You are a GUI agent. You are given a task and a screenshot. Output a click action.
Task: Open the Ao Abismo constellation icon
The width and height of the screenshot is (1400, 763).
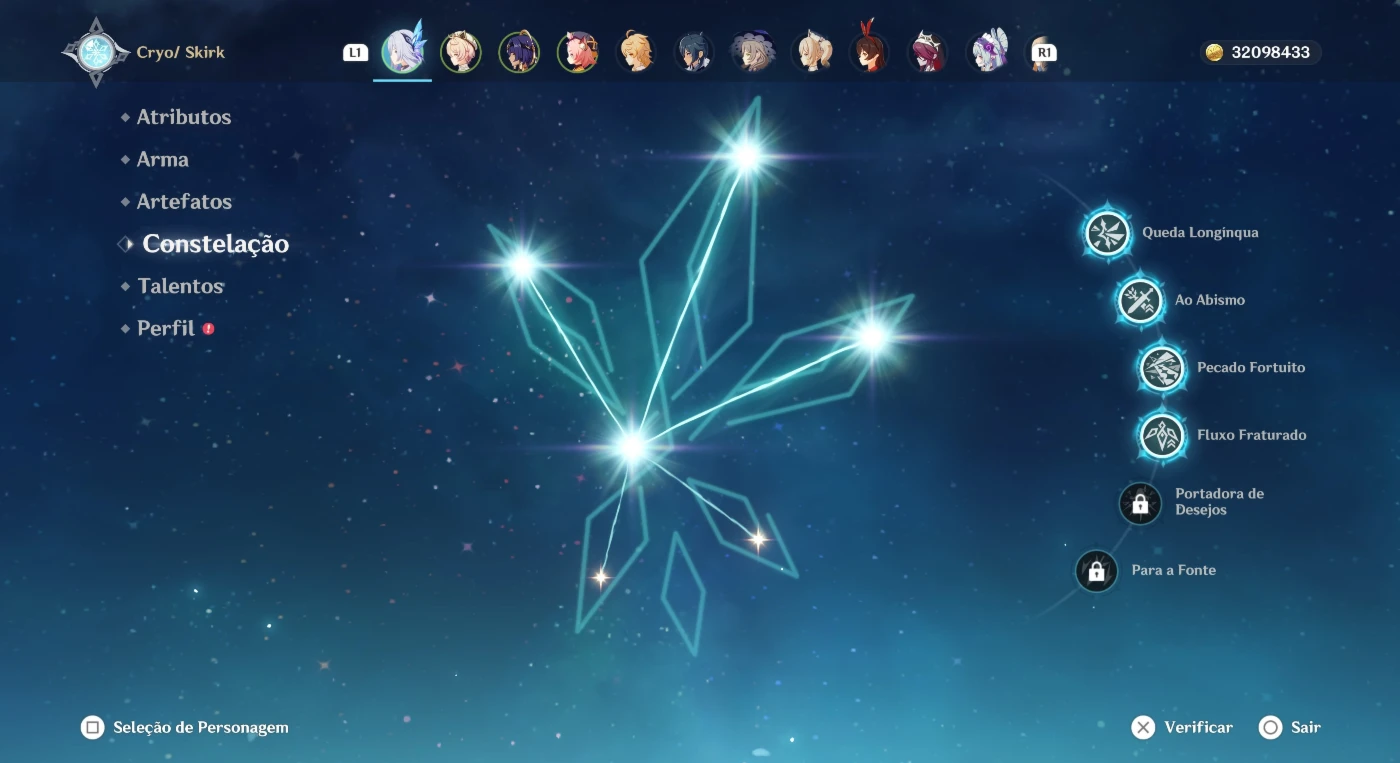(x=1140, y=300)
